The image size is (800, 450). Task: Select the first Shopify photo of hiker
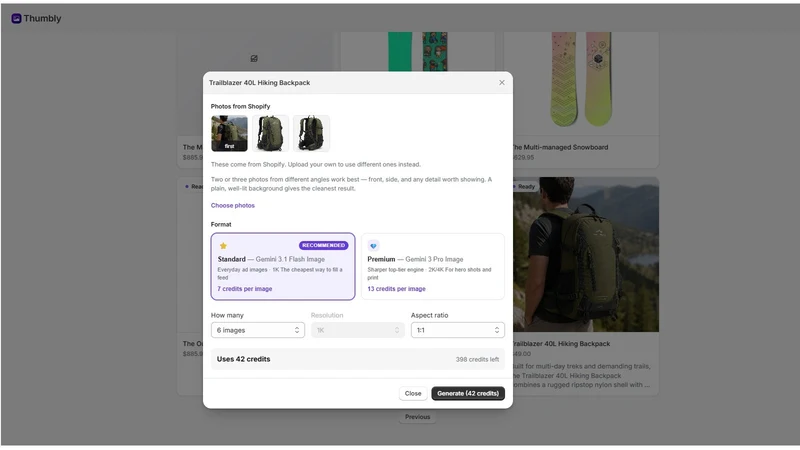pyautogui.click(x=230, y=133)
